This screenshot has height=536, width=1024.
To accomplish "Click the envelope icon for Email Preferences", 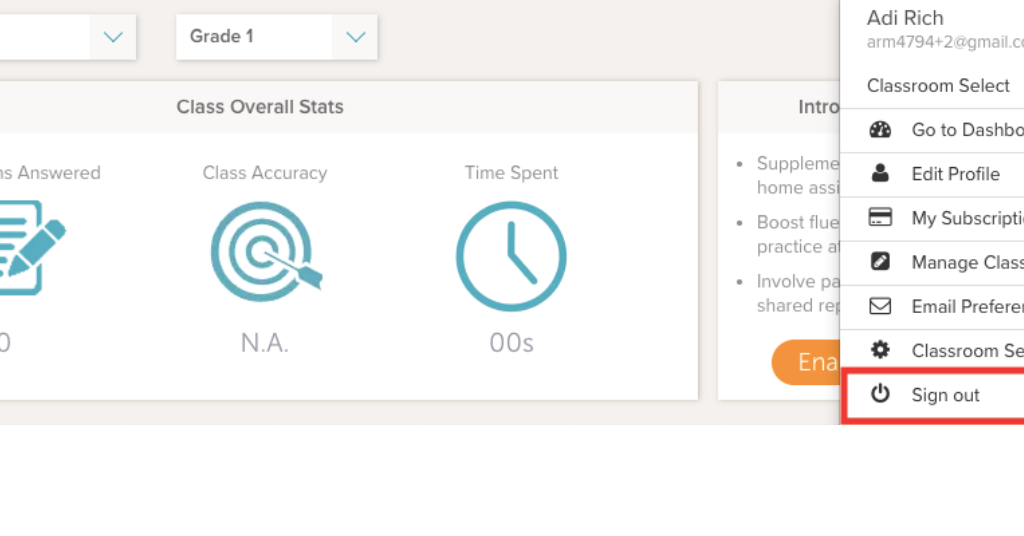I will click(x=880, y=306).
